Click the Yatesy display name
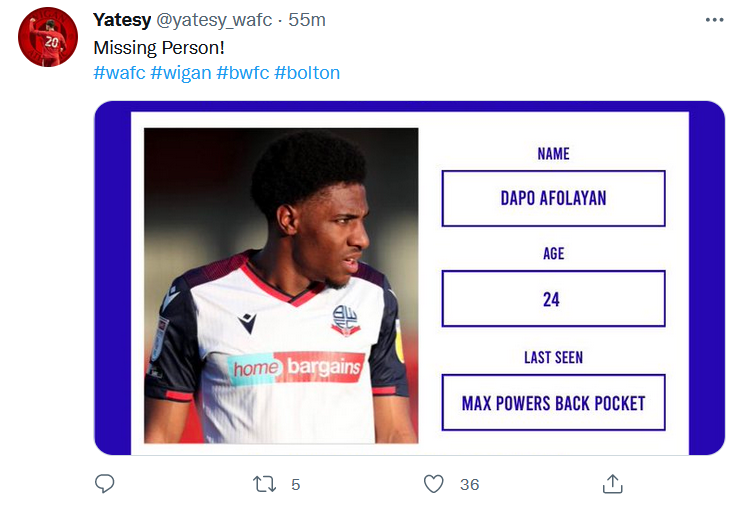 (122, 20)
